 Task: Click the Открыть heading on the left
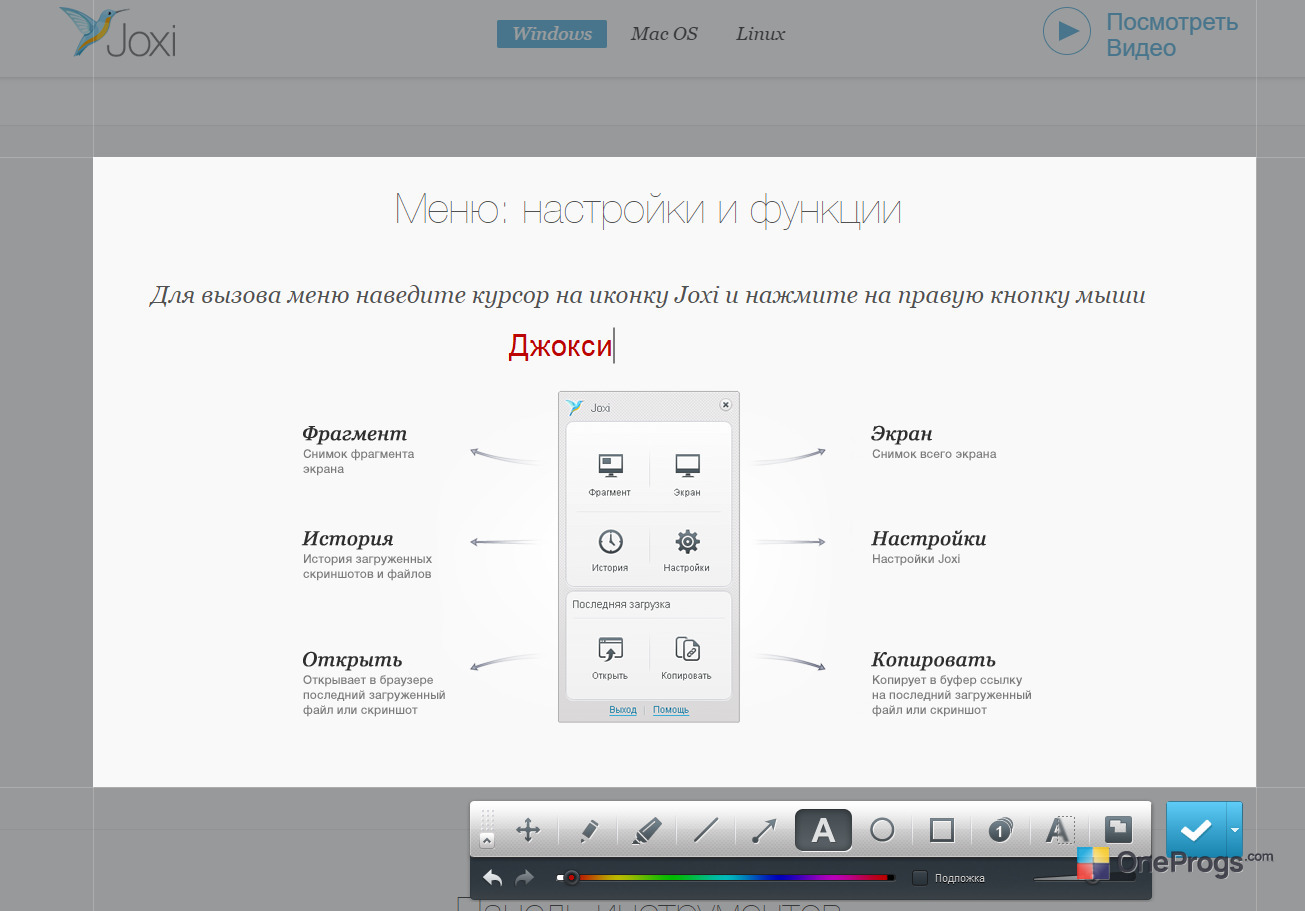tap(352, 660)
